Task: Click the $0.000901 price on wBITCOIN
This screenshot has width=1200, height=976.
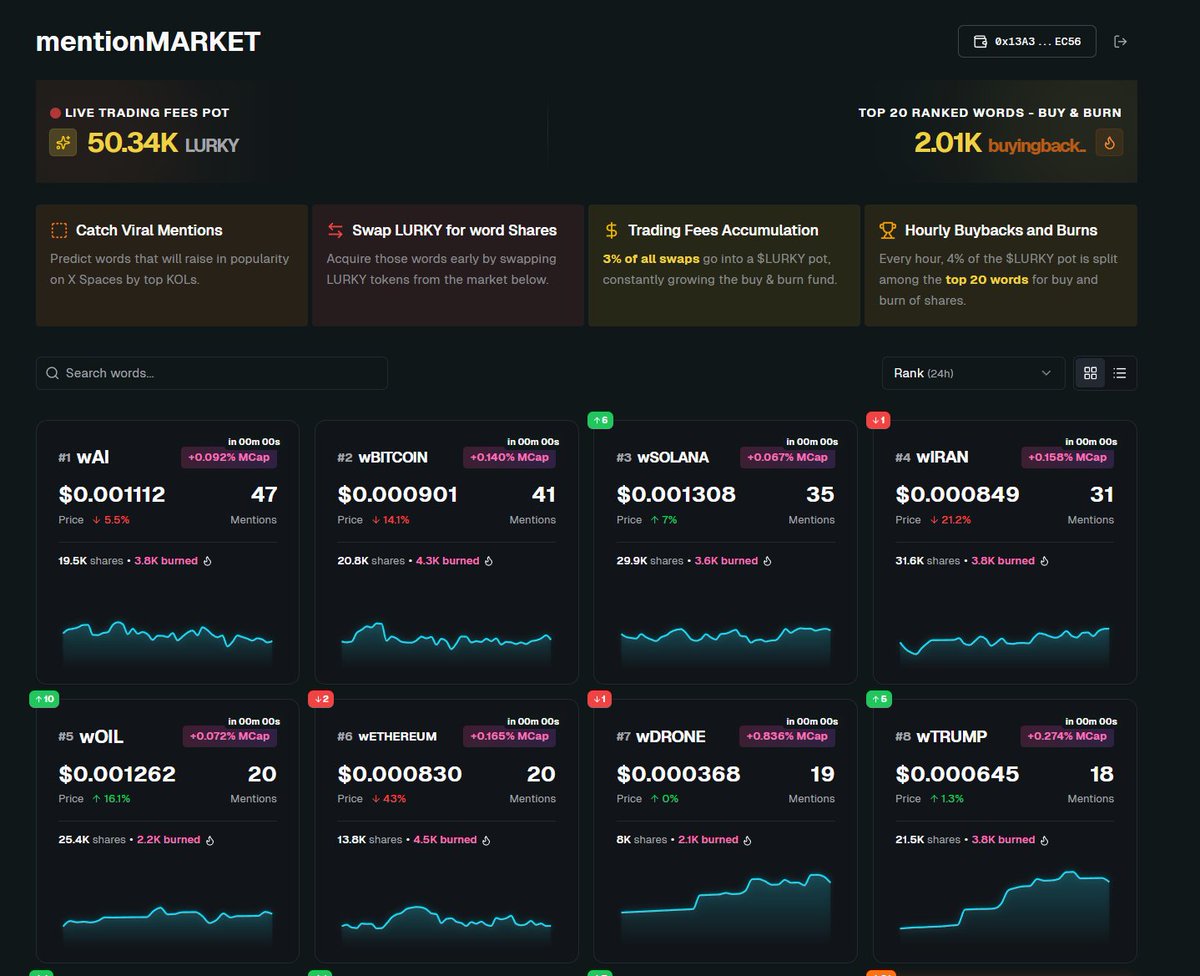Action: [398, 494]
